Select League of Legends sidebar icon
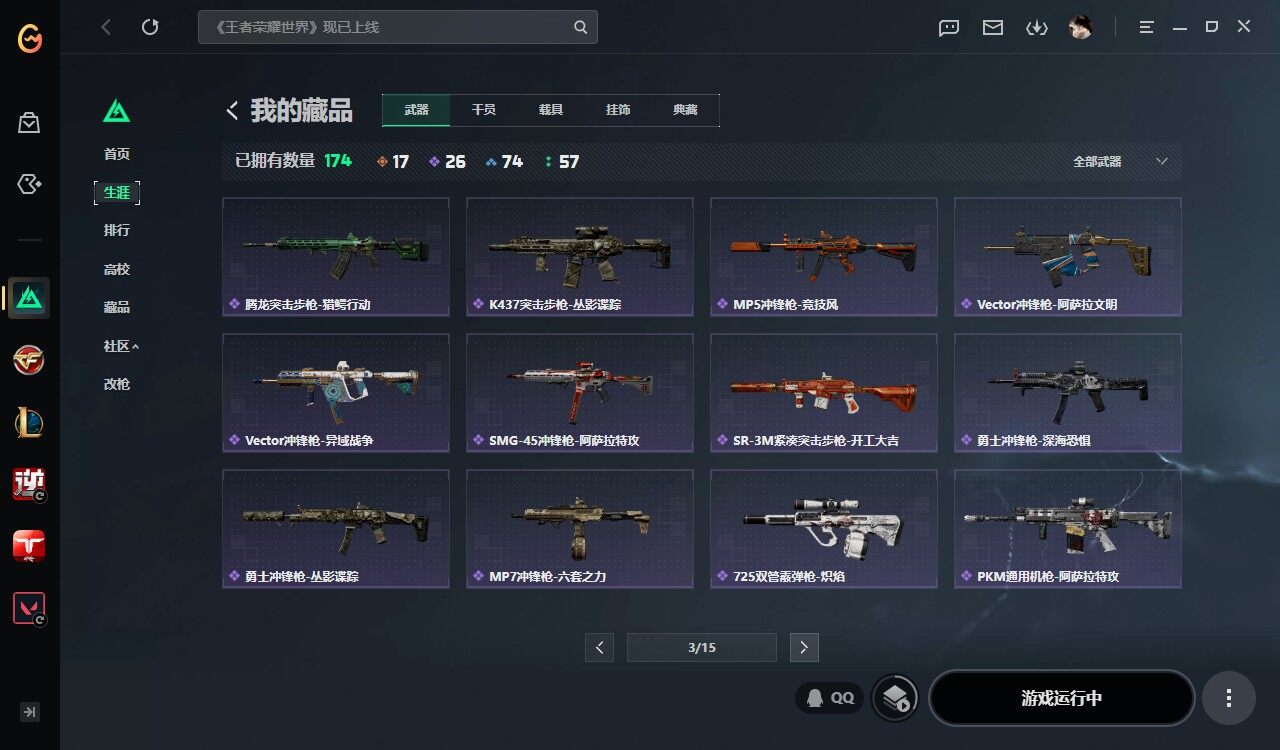1280x750 pixels. click(x=29, y=422)
